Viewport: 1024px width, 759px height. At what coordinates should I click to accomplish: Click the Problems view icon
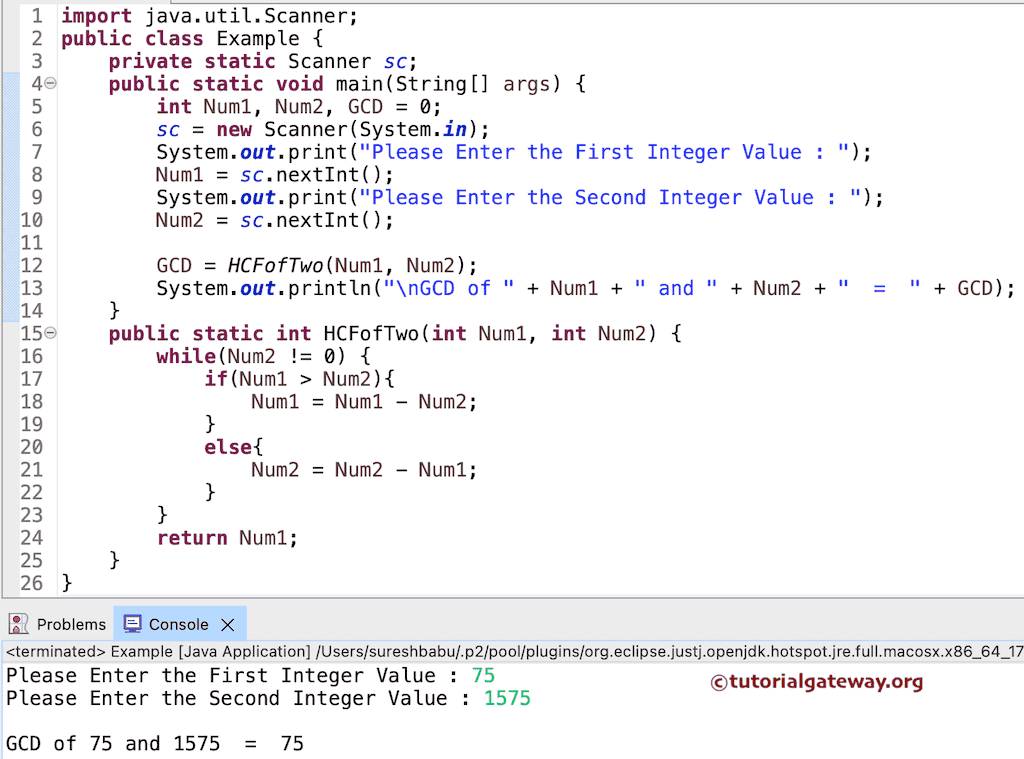(18, 623)
